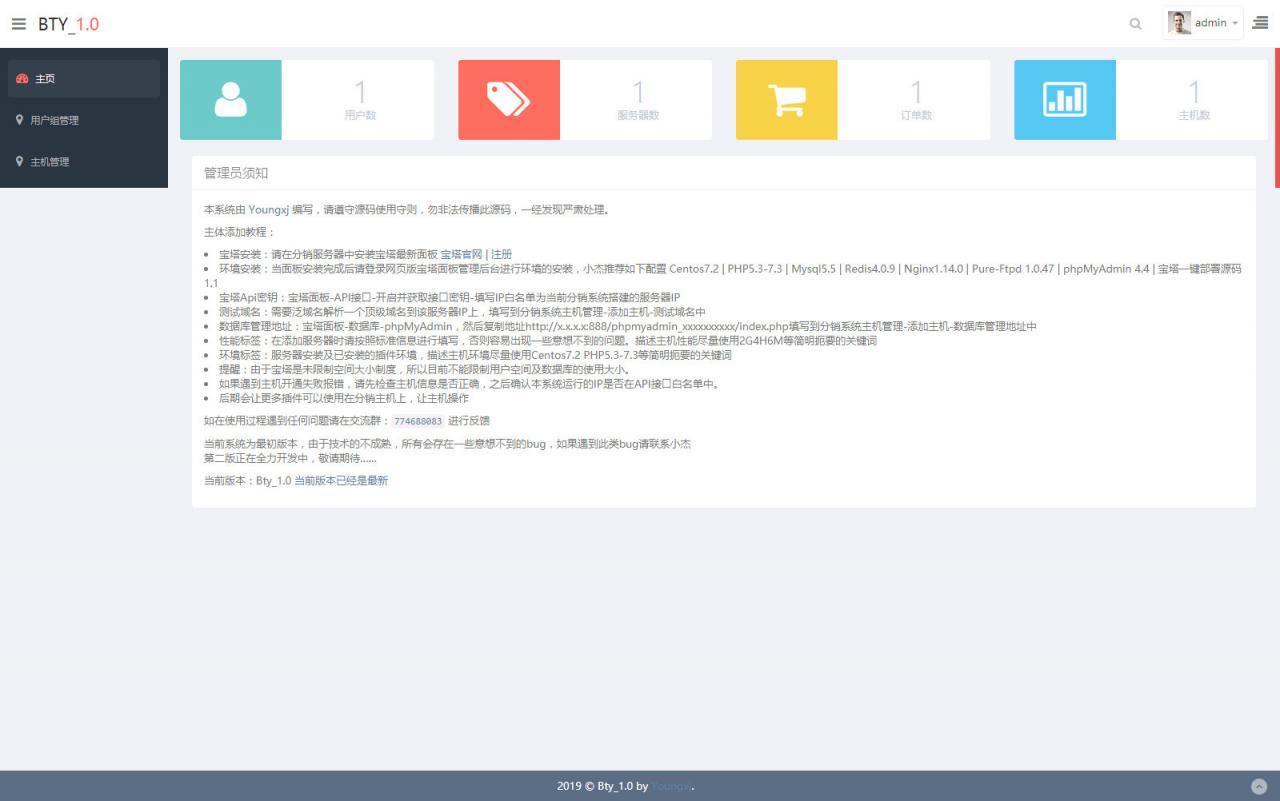The height and width of the screenshot is (801, 1280).
Task: Click the yellow shopping cart icon on 订单数 card
Action: point(786,99)
